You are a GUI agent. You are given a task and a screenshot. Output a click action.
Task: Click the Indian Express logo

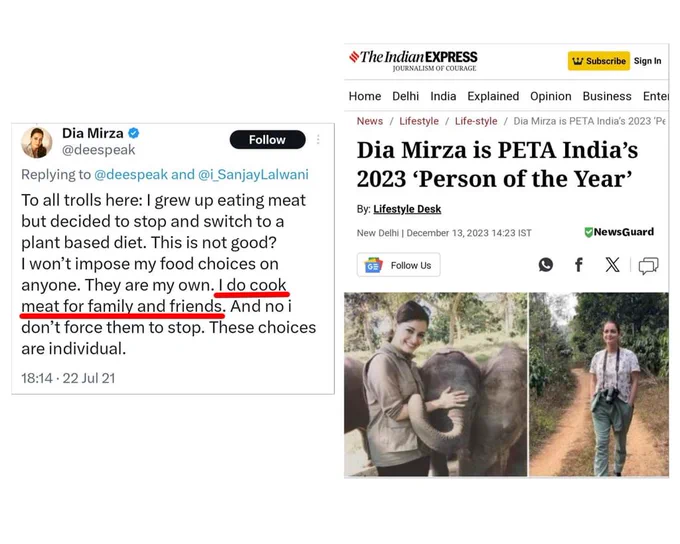point(413,61)
